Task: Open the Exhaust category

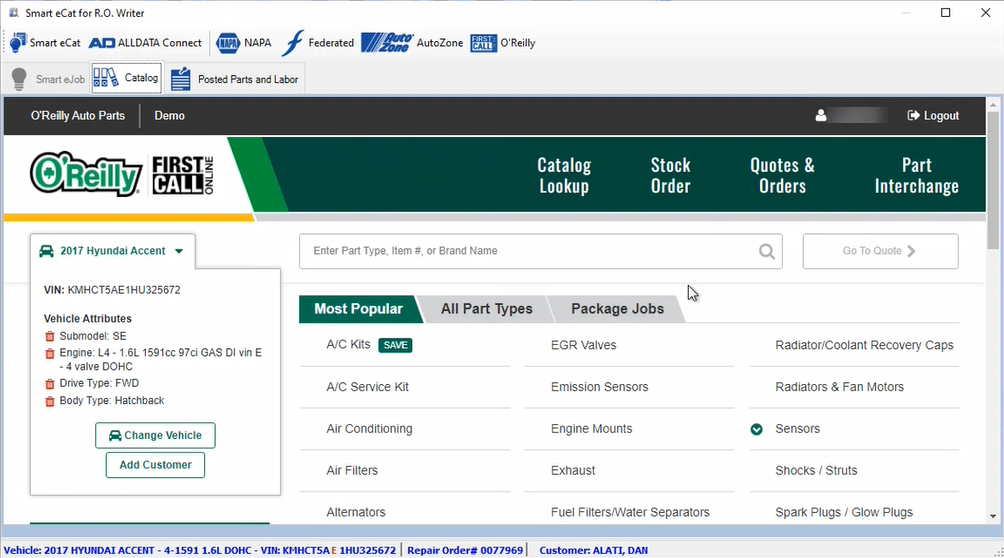Action: pyautogui.click(x=573, y=470)
